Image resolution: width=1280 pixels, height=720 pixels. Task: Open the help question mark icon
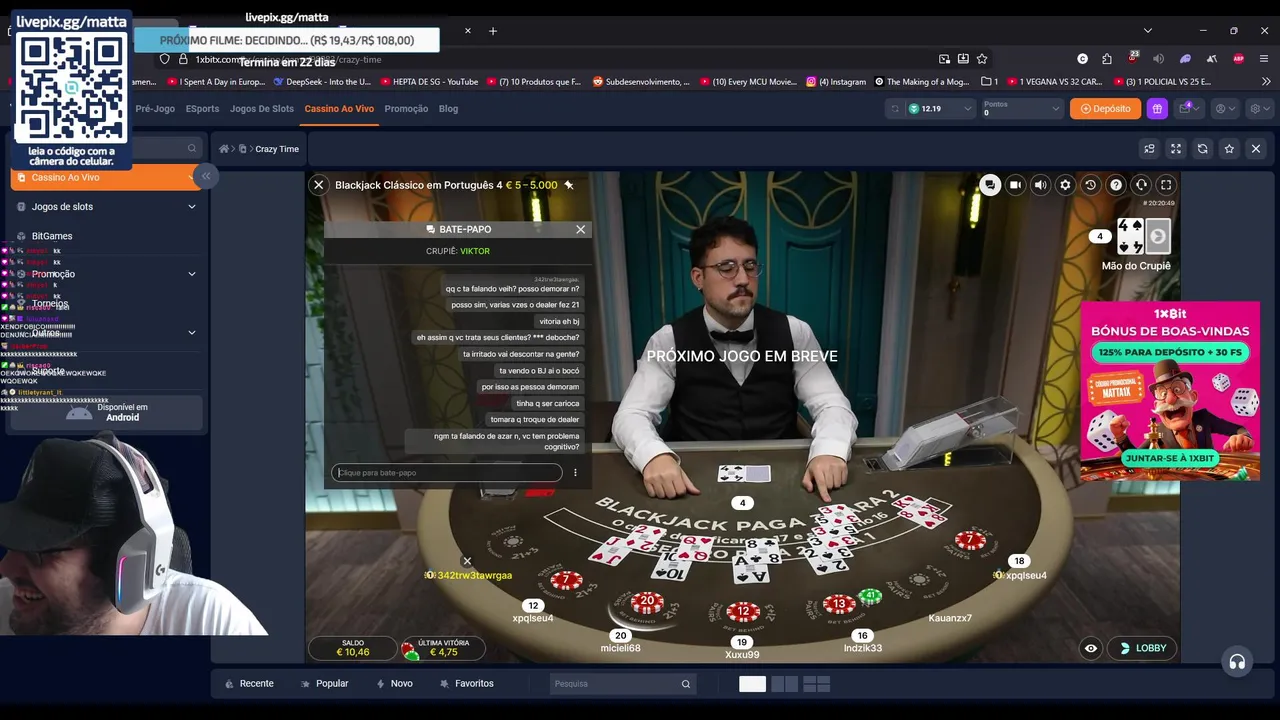1116,185
